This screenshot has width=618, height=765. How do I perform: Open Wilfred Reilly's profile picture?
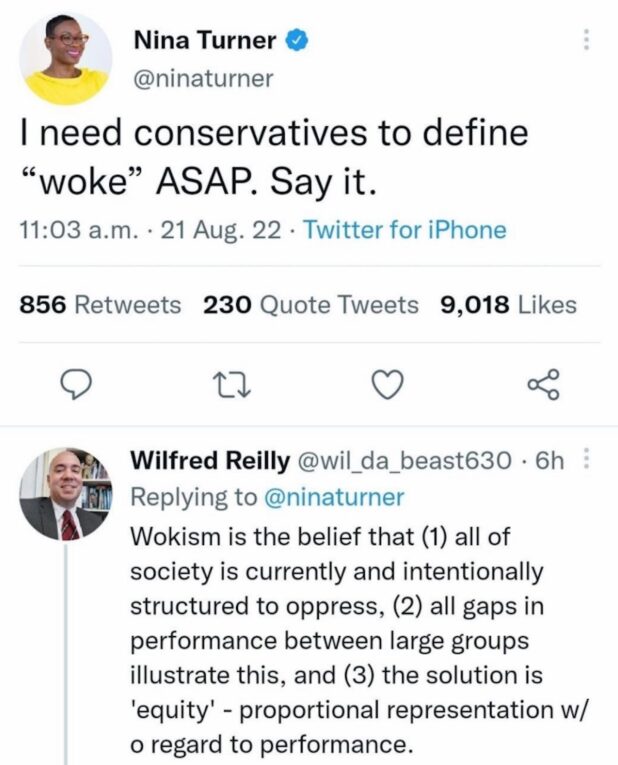click(x=66, y=494)
